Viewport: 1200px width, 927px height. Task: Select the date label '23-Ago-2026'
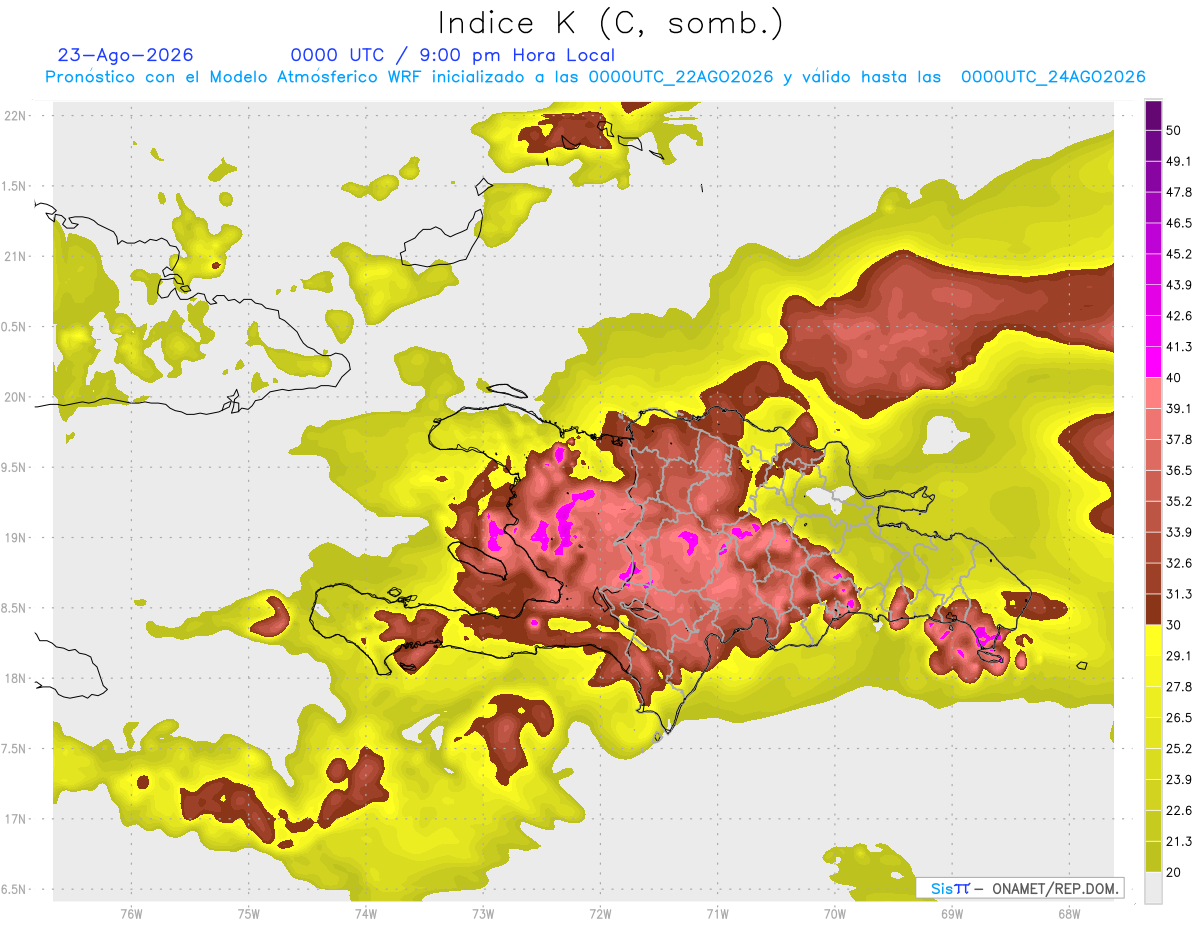coord(126,55)
